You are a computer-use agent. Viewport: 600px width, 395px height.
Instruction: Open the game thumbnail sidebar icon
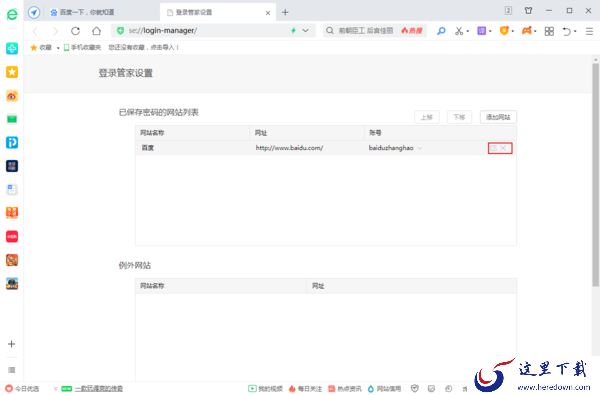(12, 284)
